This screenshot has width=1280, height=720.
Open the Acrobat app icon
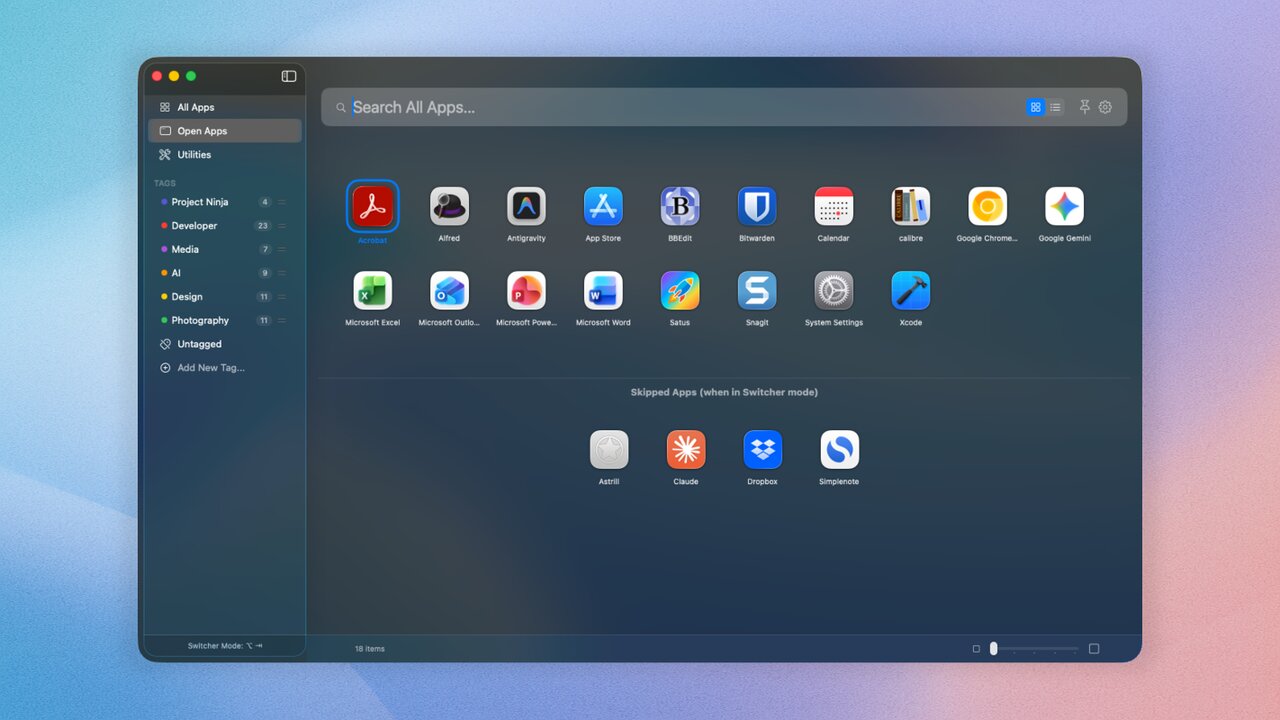[372, 206]
